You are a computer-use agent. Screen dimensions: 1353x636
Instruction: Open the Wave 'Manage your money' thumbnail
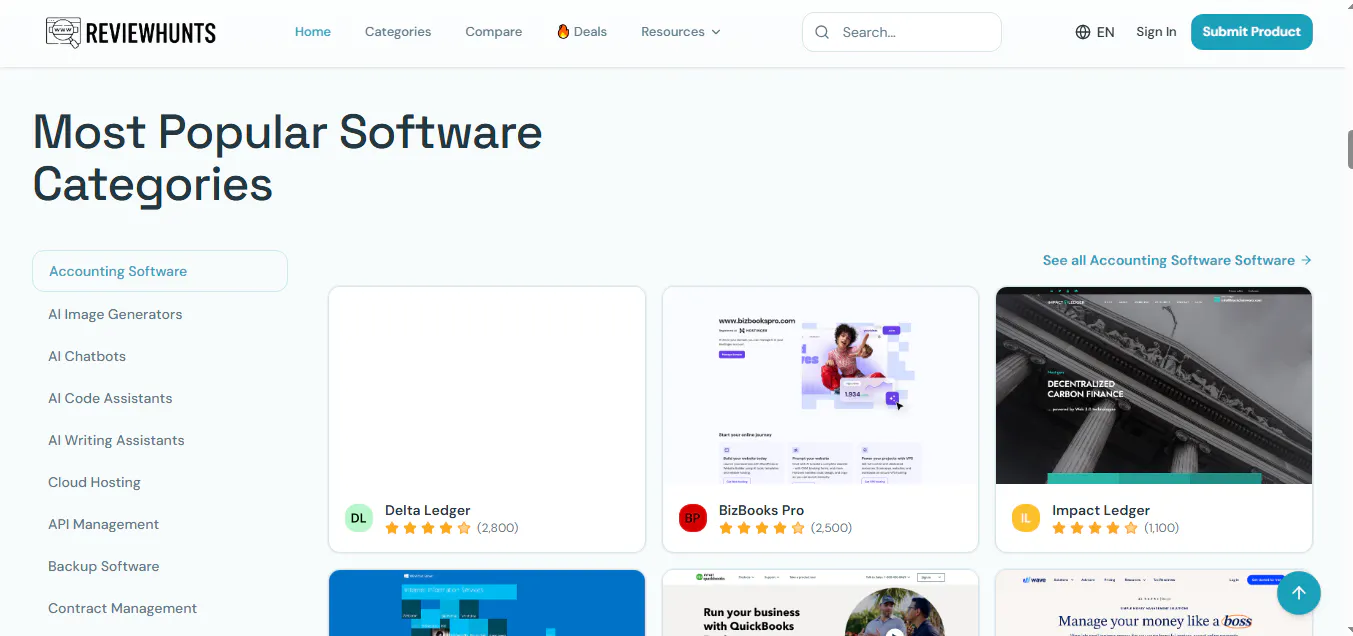point(1153,603)
